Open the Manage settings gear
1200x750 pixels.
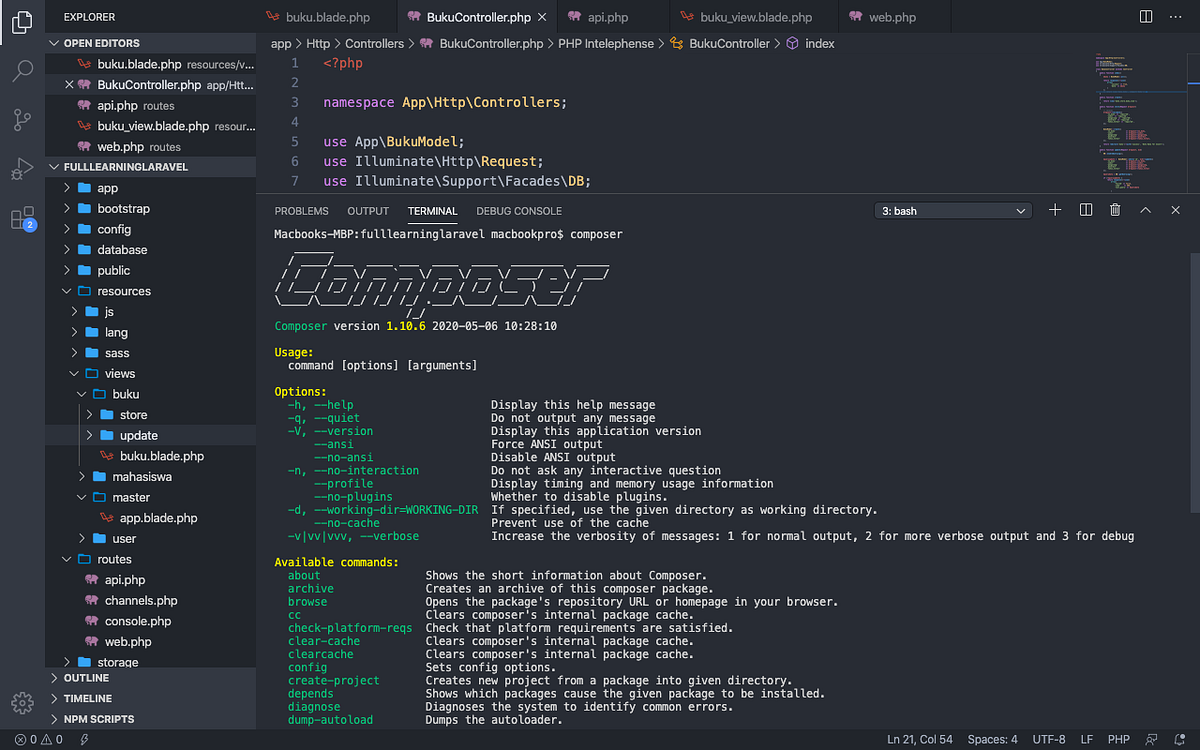21,703
